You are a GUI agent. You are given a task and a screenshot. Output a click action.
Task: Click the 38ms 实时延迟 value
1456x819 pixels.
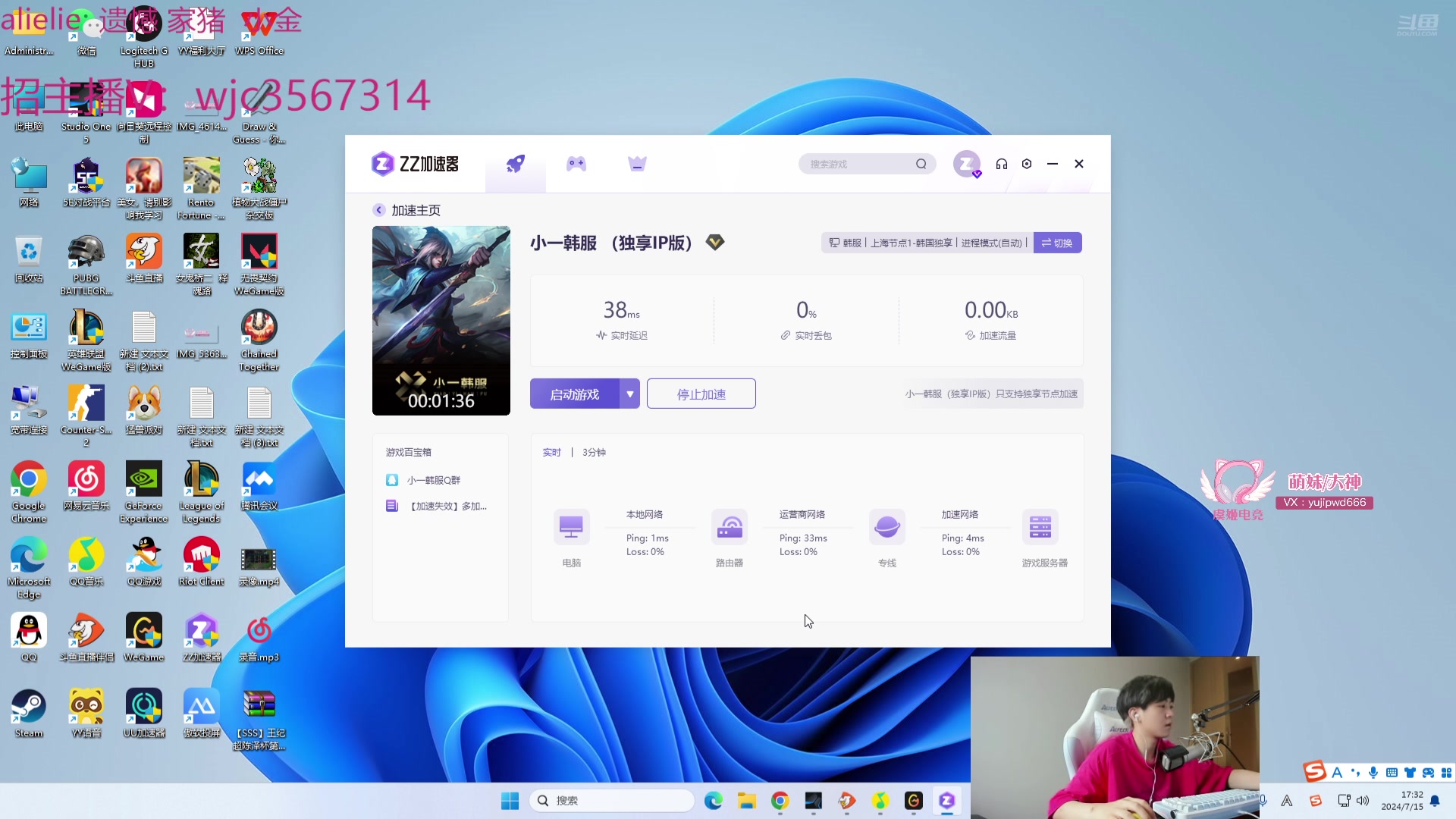click(x=621, y=310)
